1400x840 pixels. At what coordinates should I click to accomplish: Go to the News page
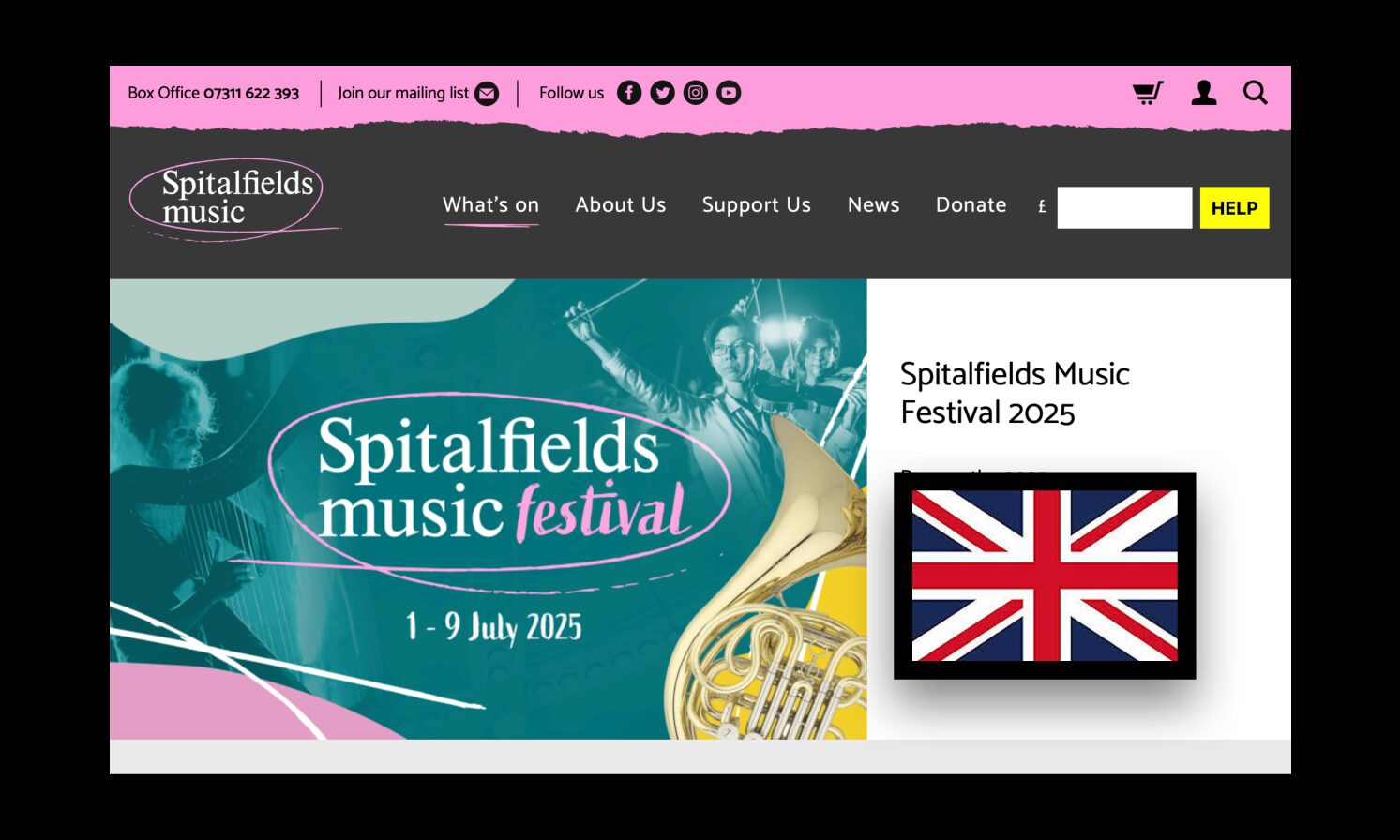pyautogui.click(x=874, y=205)
